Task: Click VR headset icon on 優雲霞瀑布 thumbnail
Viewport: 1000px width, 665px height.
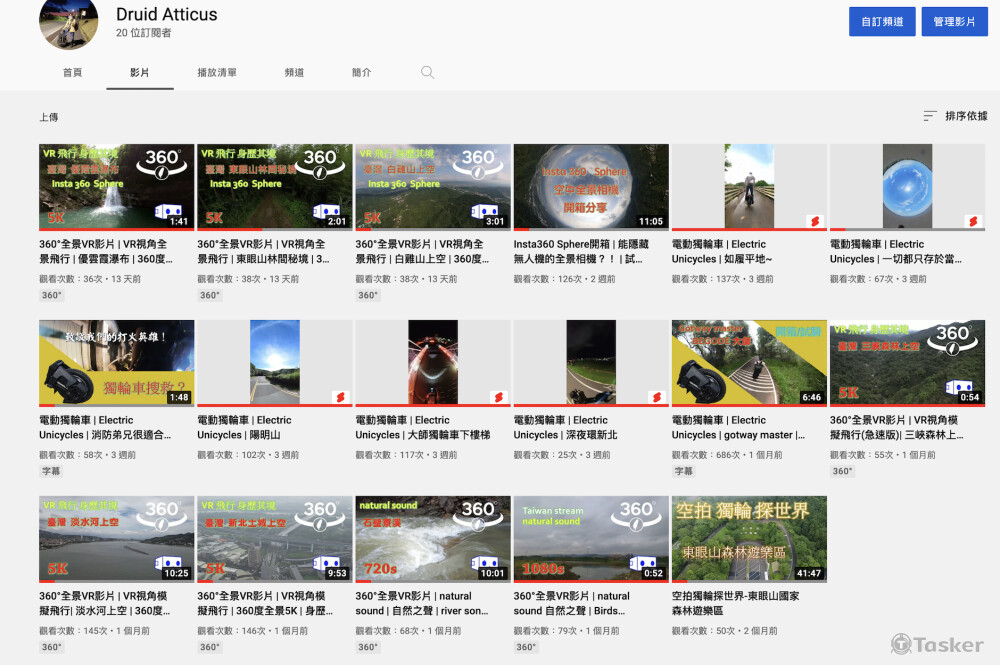Action: [x=166, y=211]
